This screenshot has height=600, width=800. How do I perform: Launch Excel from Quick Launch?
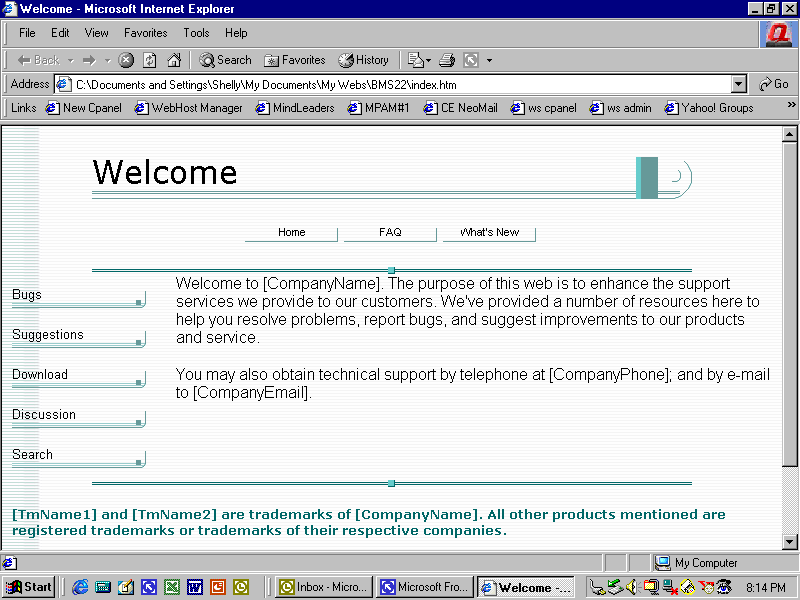[x=172, y=587]
